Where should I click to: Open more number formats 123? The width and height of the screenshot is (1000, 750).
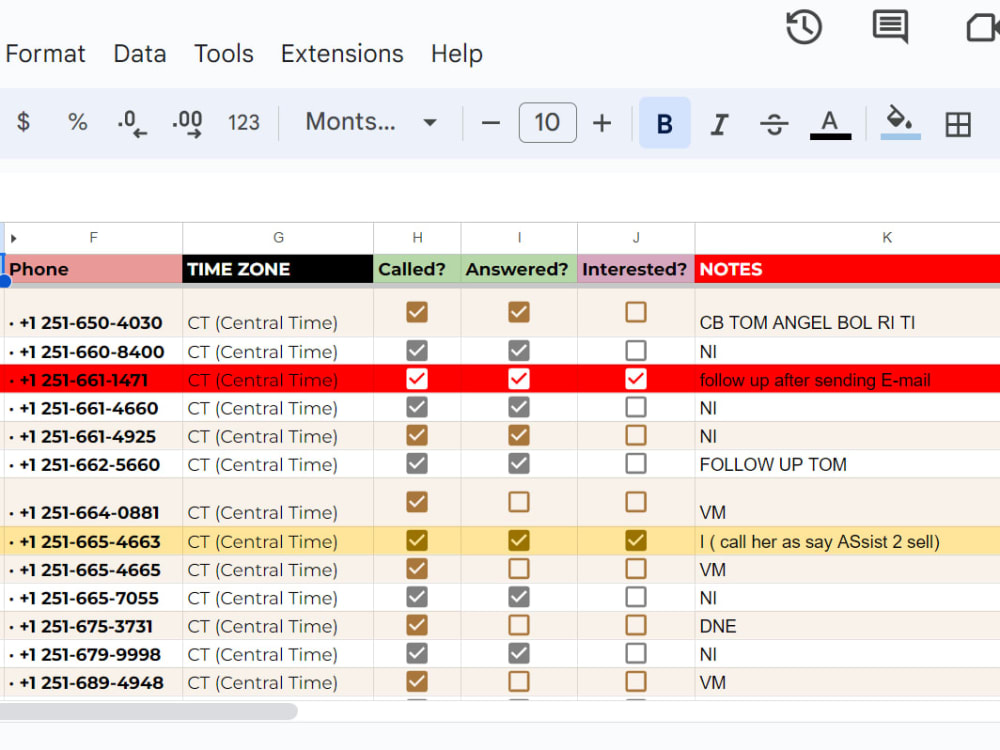[244, 122]
